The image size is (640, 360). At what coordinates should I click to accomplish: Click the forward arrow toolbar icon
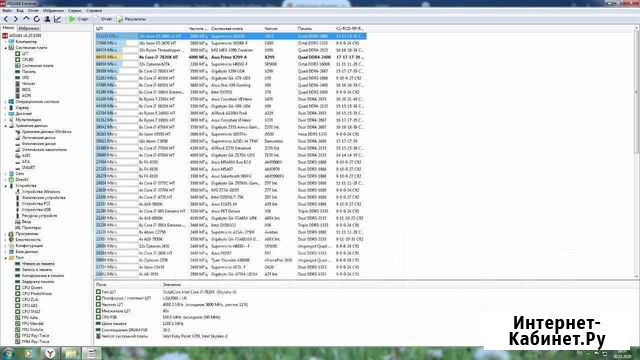16,19
